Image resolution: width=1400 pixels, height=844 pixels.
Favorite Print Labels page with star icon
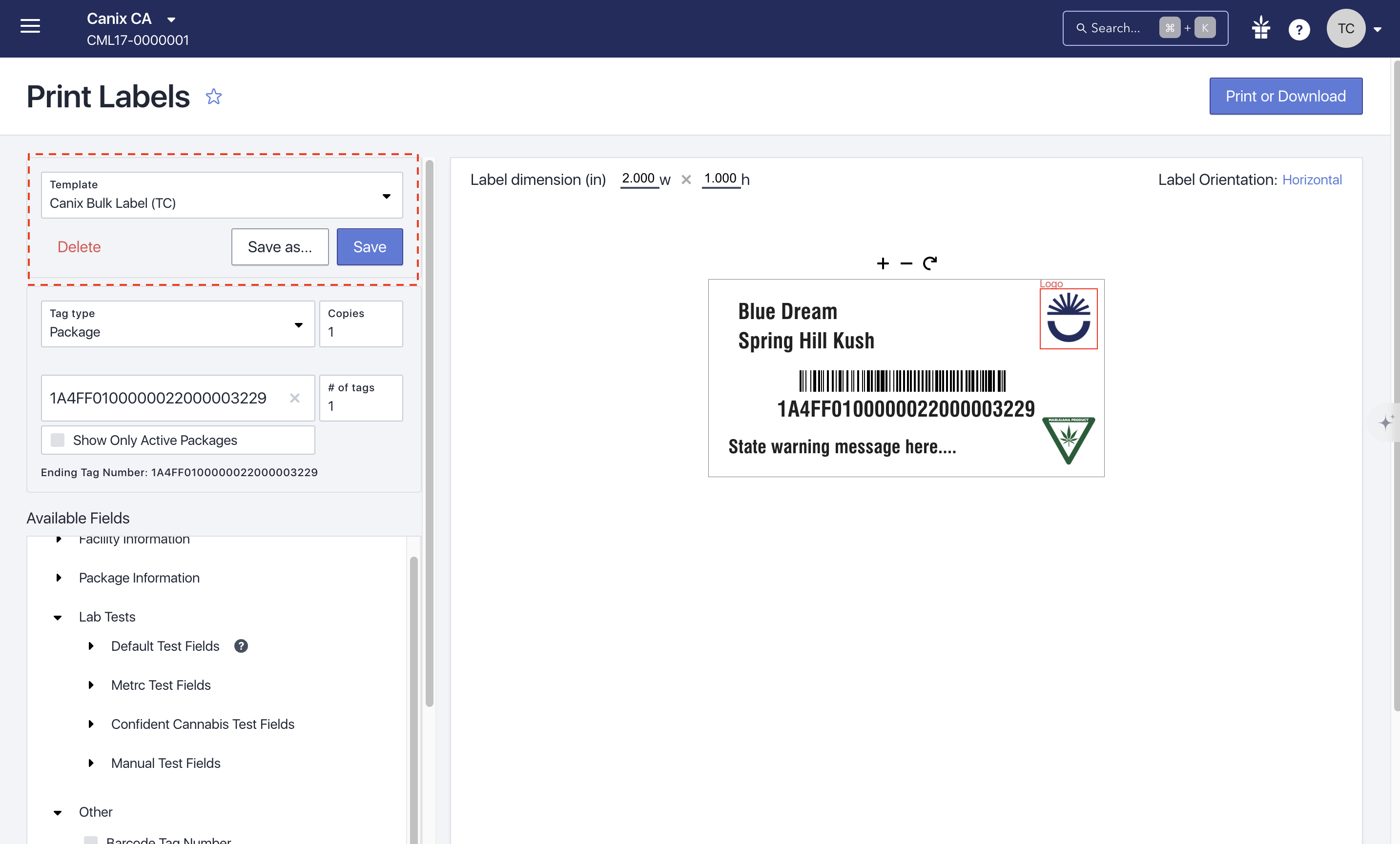214,97
